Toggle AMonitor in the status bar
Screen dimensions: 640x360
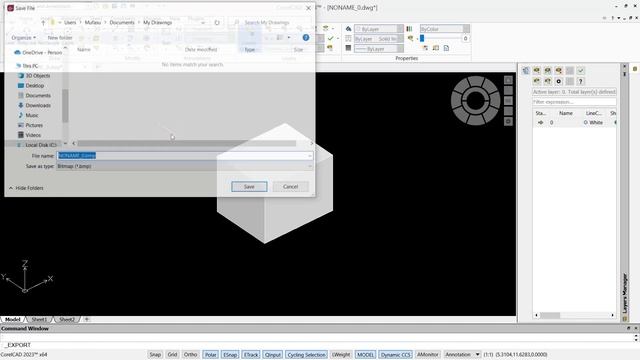(427, 355)
